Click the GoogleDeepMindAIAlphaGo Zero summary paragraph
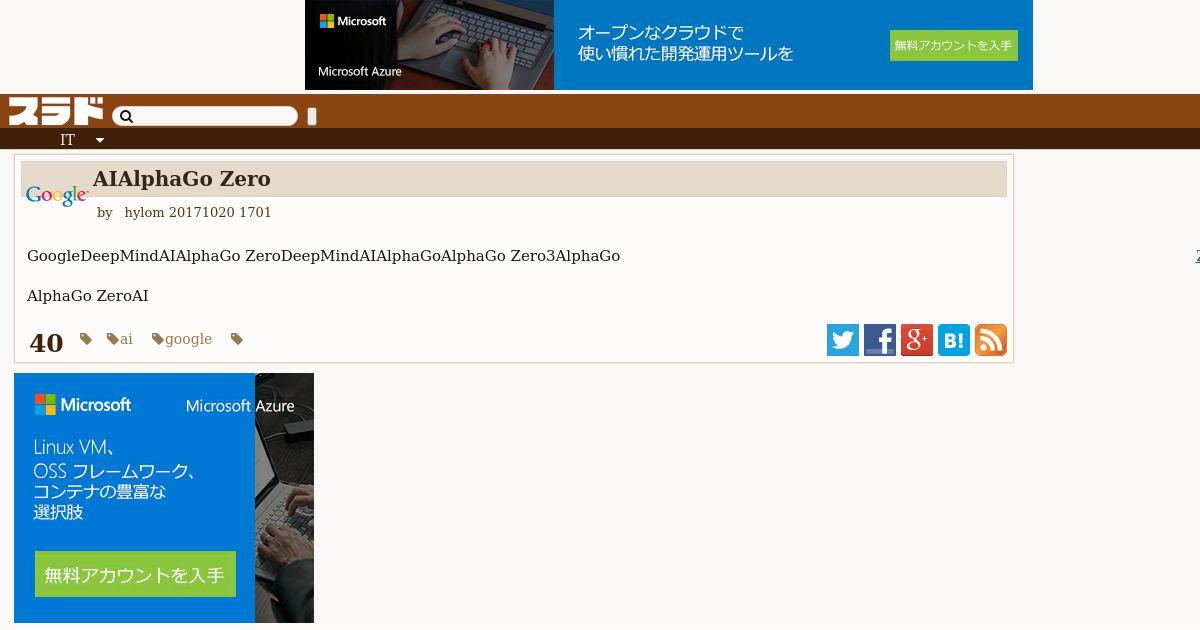The height and width of the screenshot is (630, 1200). point(323,256)
